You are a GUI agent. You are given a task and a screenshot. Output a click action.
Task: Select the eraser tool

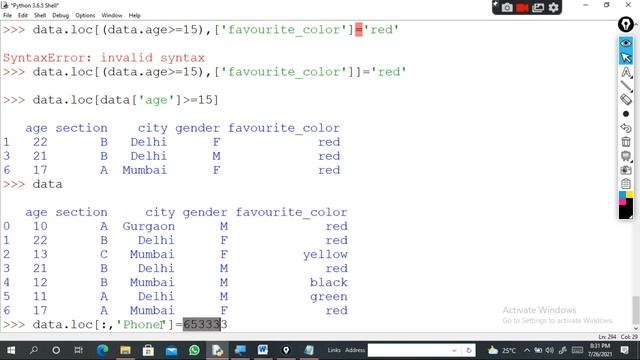(626, 100)
